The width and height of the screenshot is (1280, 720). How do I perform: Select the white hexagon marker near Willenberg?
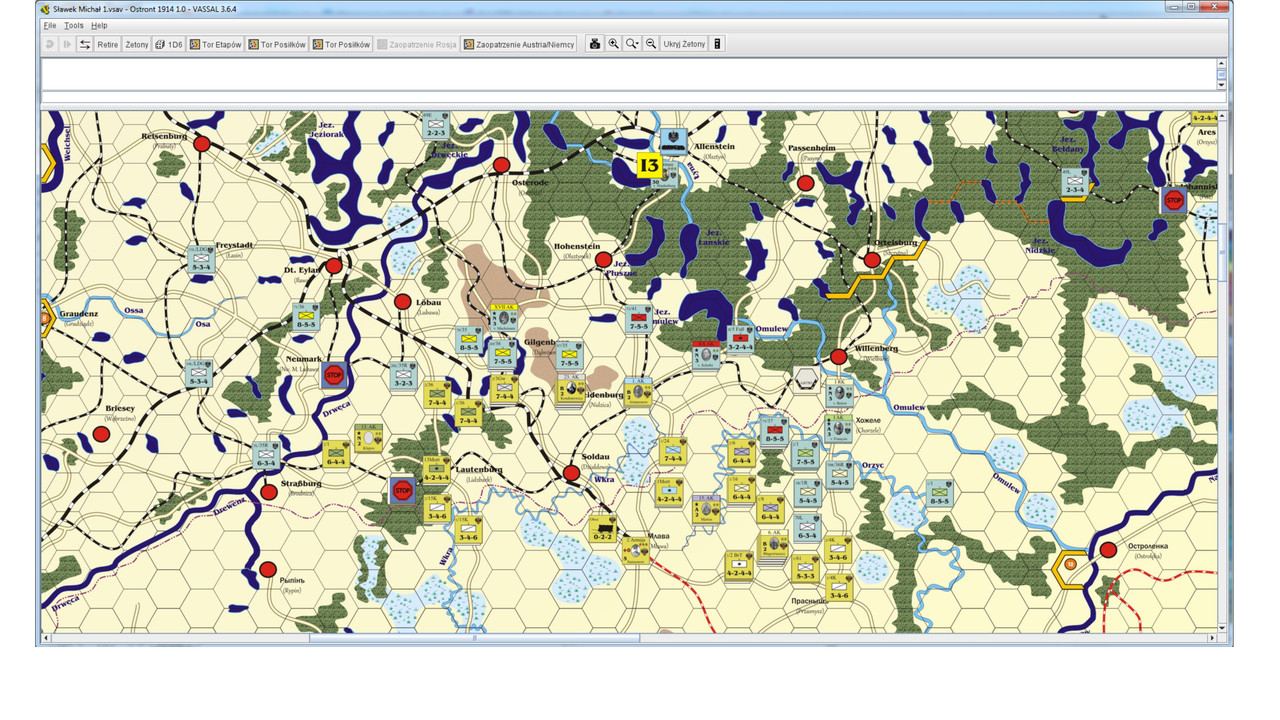point(805,378)
